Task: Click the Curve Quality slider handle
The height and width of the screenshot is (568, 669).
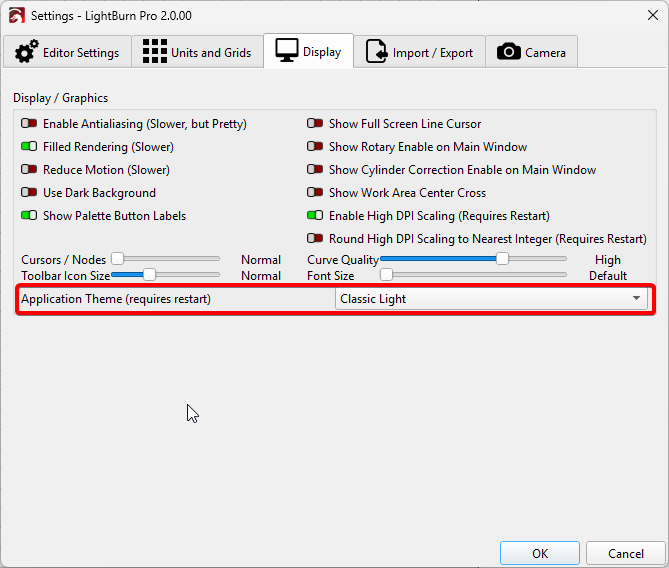Action: click(503, 259)
